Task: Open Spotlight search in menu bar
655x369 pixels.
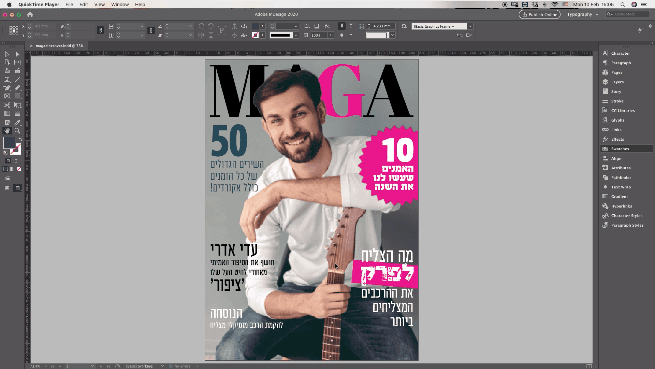Action: [622, 4]
